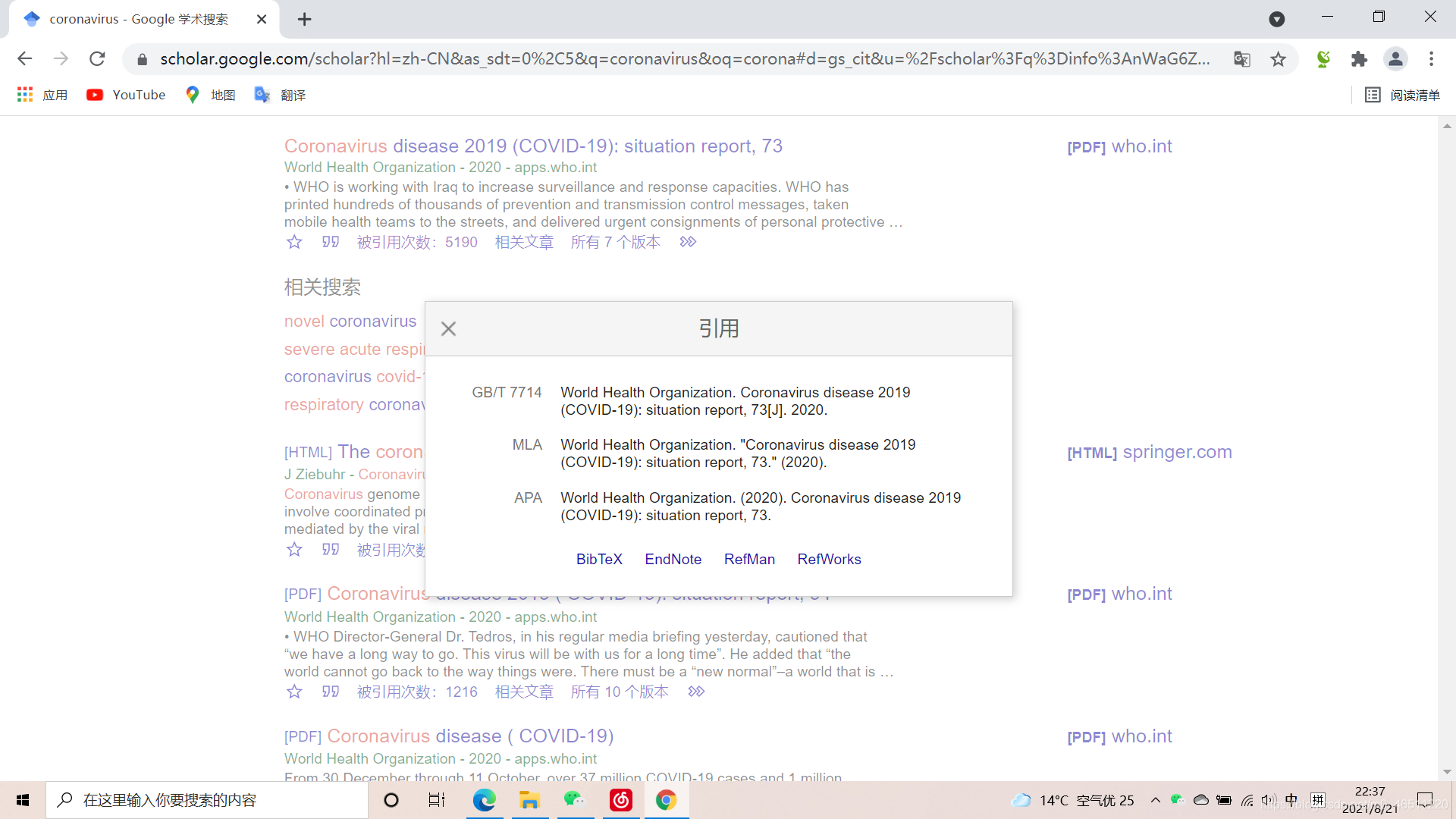The height and width of the screenshot is (819, 1456).
Task: Click the cite quote icon under situation report 73
Action: (330, 242)
